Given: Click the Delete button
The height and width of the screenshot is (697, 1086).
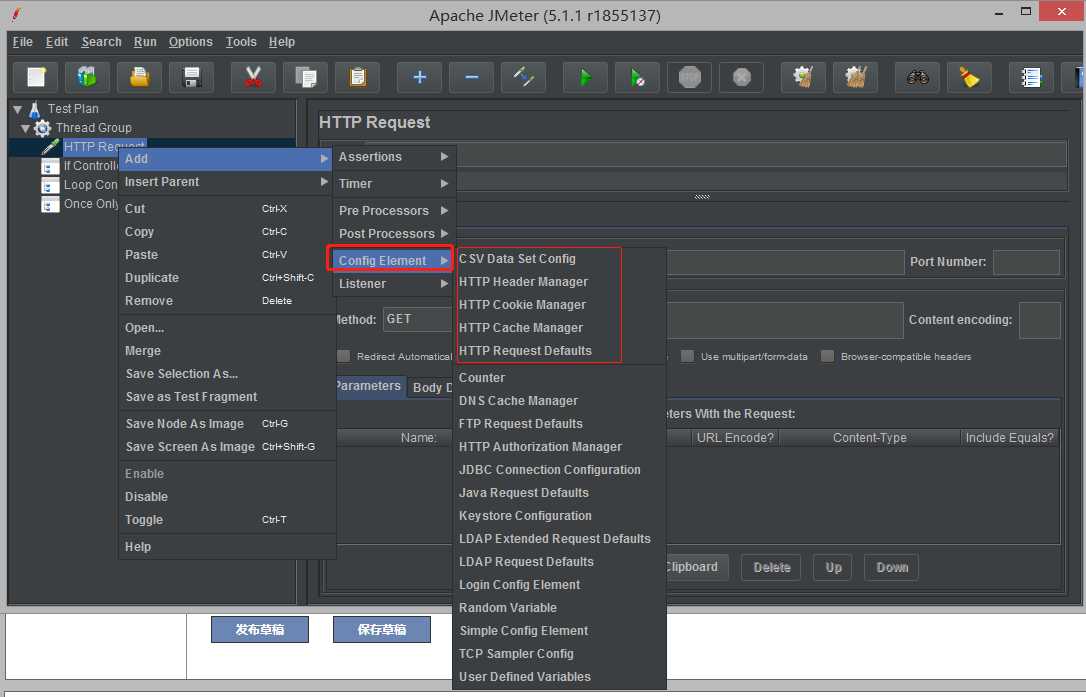Looking at the screenshot, I should pyautogui.click(x=771, y=567).
